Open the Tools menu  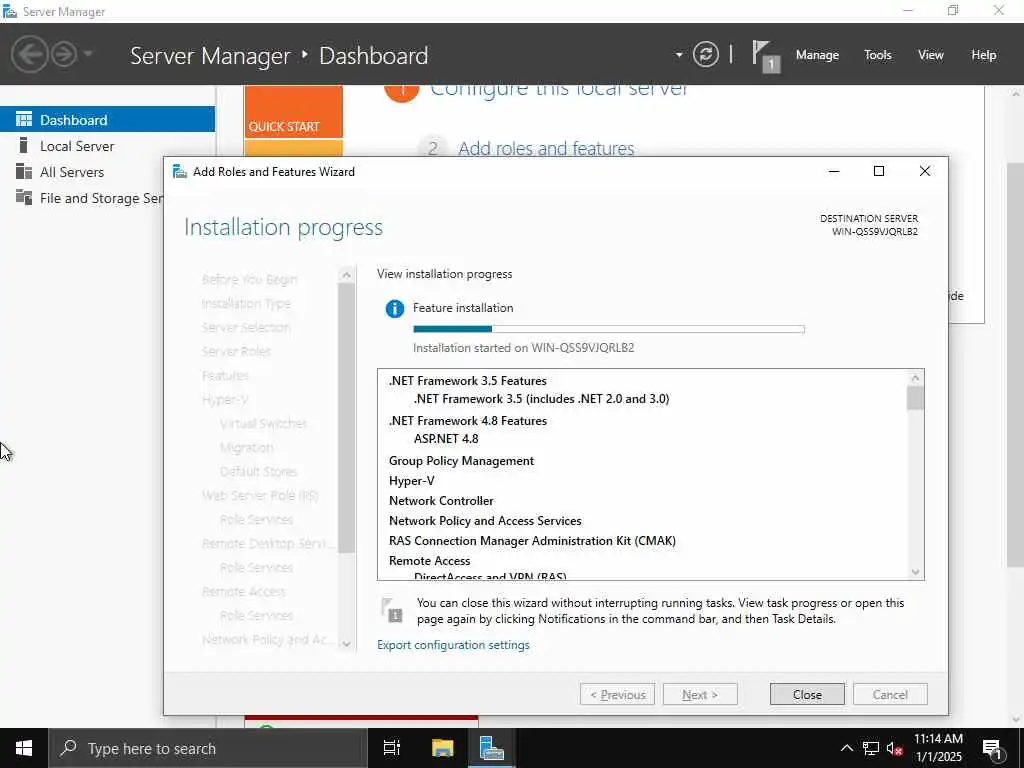[x=878, y=55]
